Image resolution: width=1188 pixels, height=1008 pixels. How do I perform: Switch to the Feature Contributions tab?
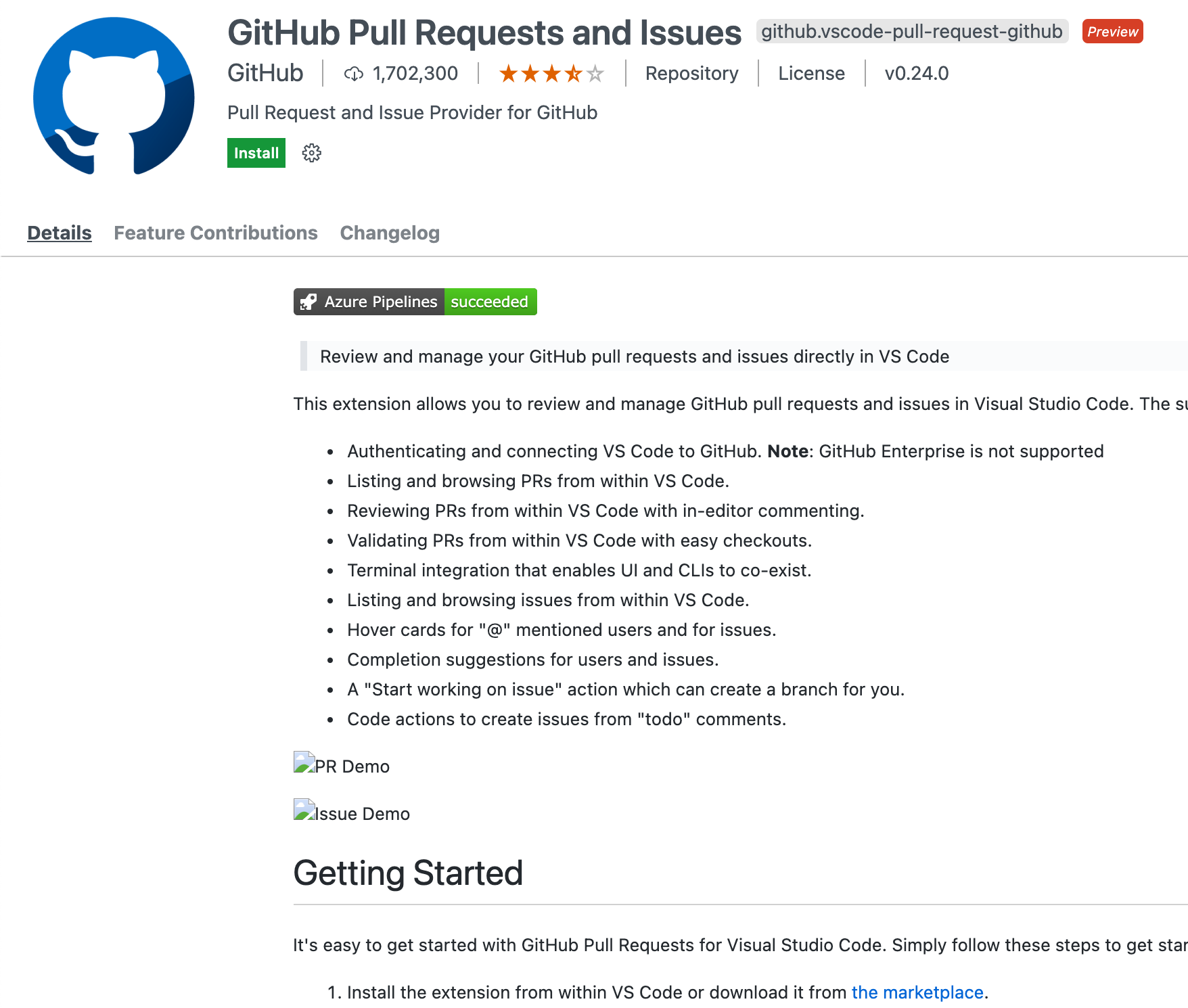click(x=215, y=233)
